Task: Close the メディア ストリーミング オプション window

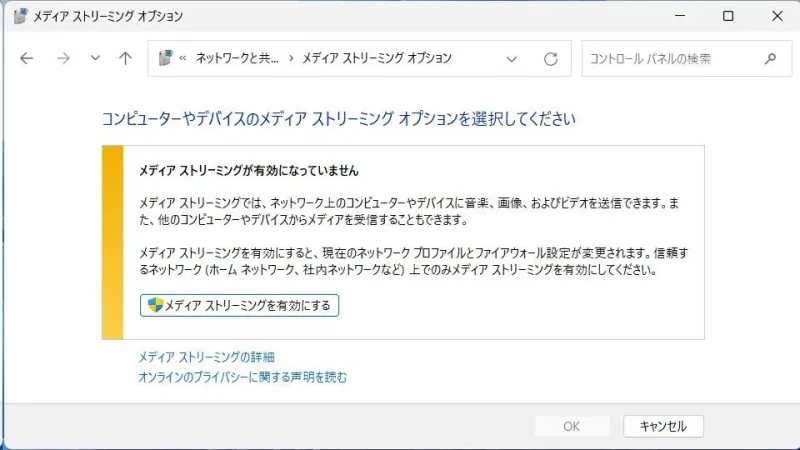Action: (777, 16)
